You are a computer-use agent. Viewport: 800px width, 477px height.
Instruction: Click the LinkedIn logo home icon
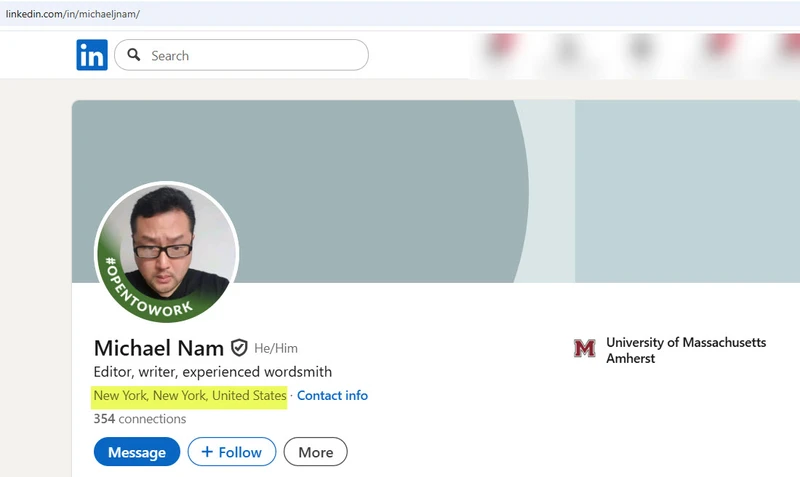pyautogui.click(x=92, y=55)
